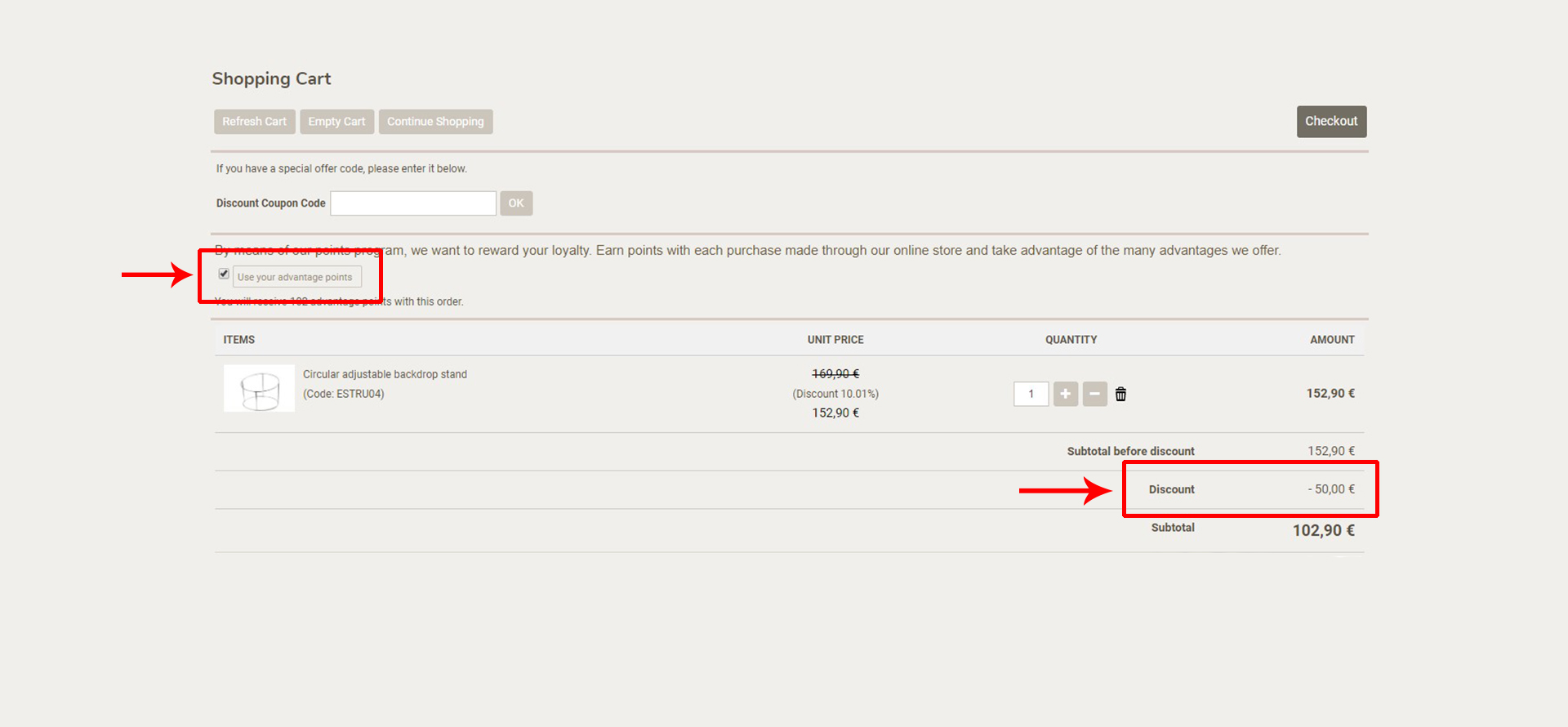Open the 'Circular adjustable backdrop stand' product link
Image resolution: width=1568 pixels, height=727 pixels.
click(385, 374)
